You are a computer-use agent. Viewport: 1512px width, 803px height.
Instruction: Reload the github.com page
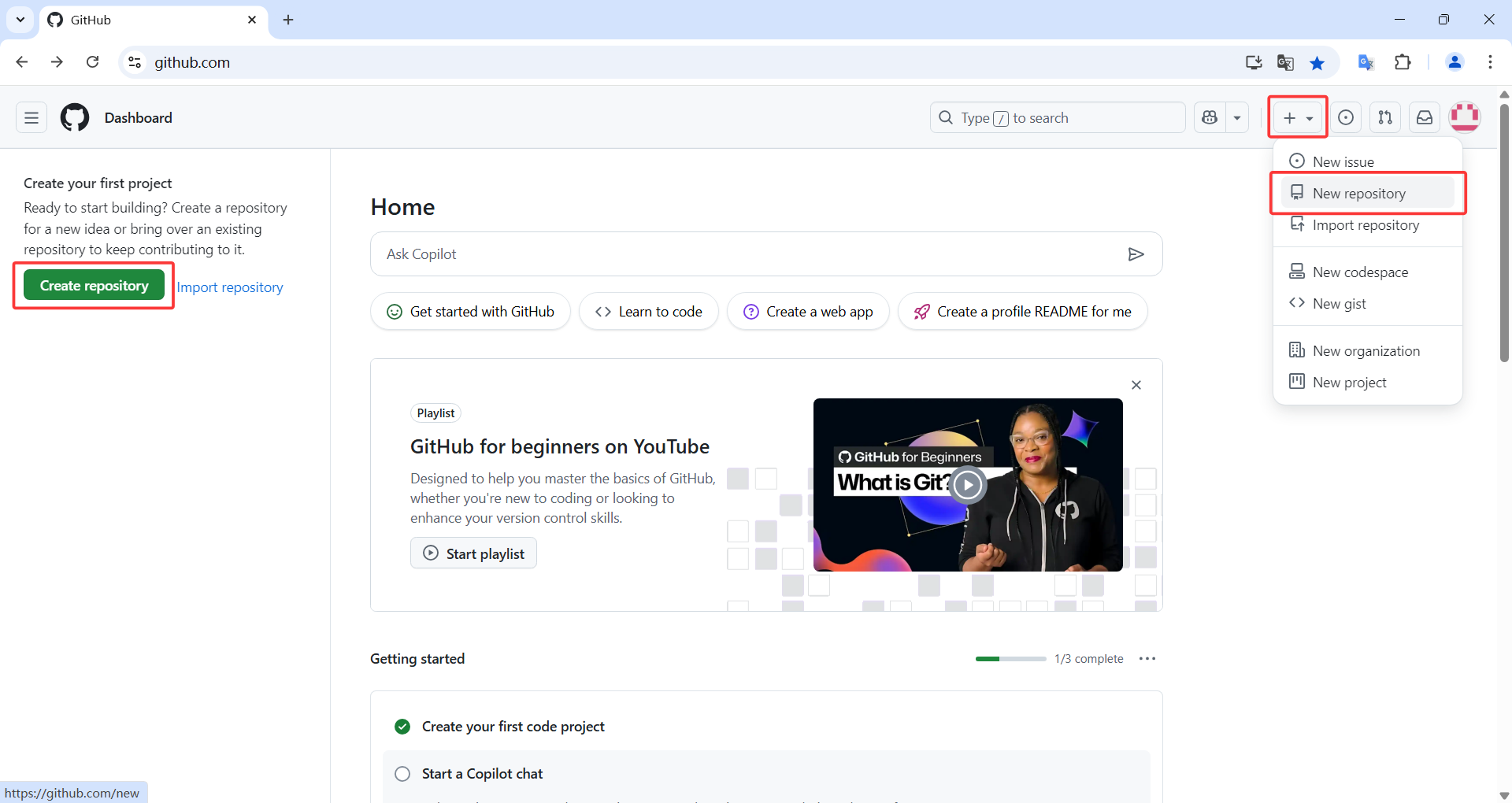click(x=92, y=62)
